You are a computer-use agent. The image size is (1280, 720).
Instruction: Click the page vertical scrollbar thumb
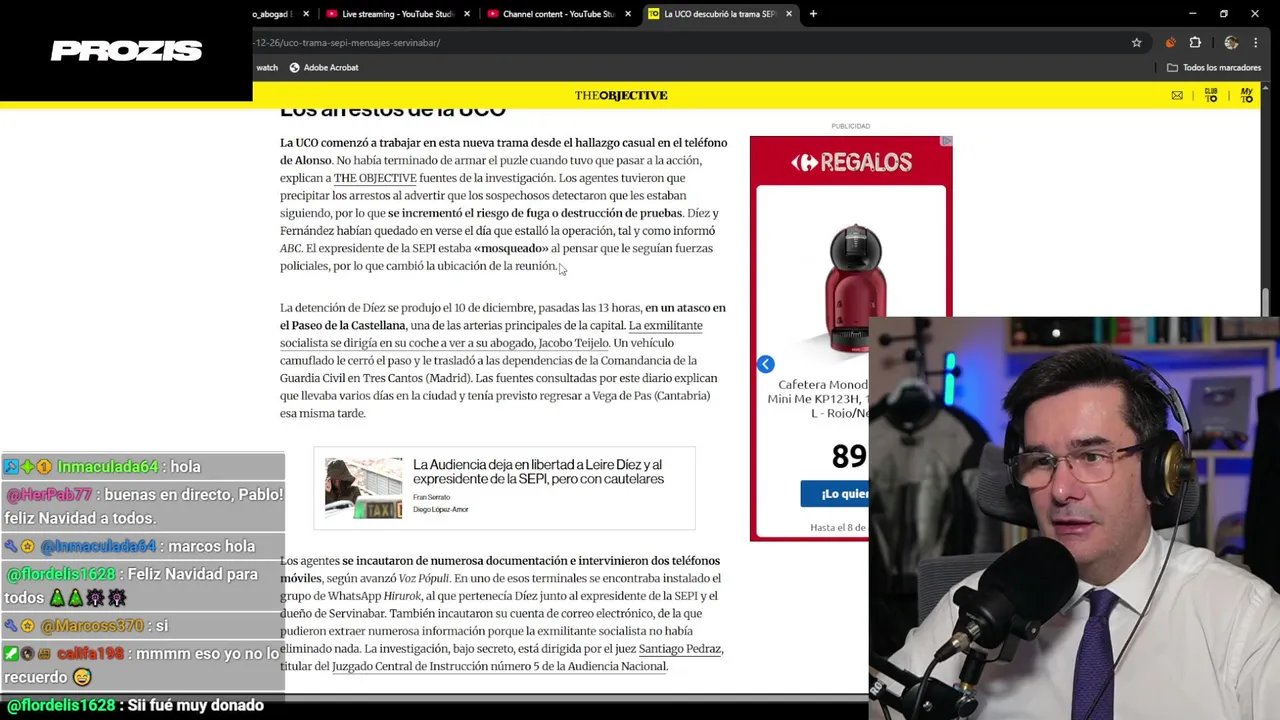coord(1265,300)
